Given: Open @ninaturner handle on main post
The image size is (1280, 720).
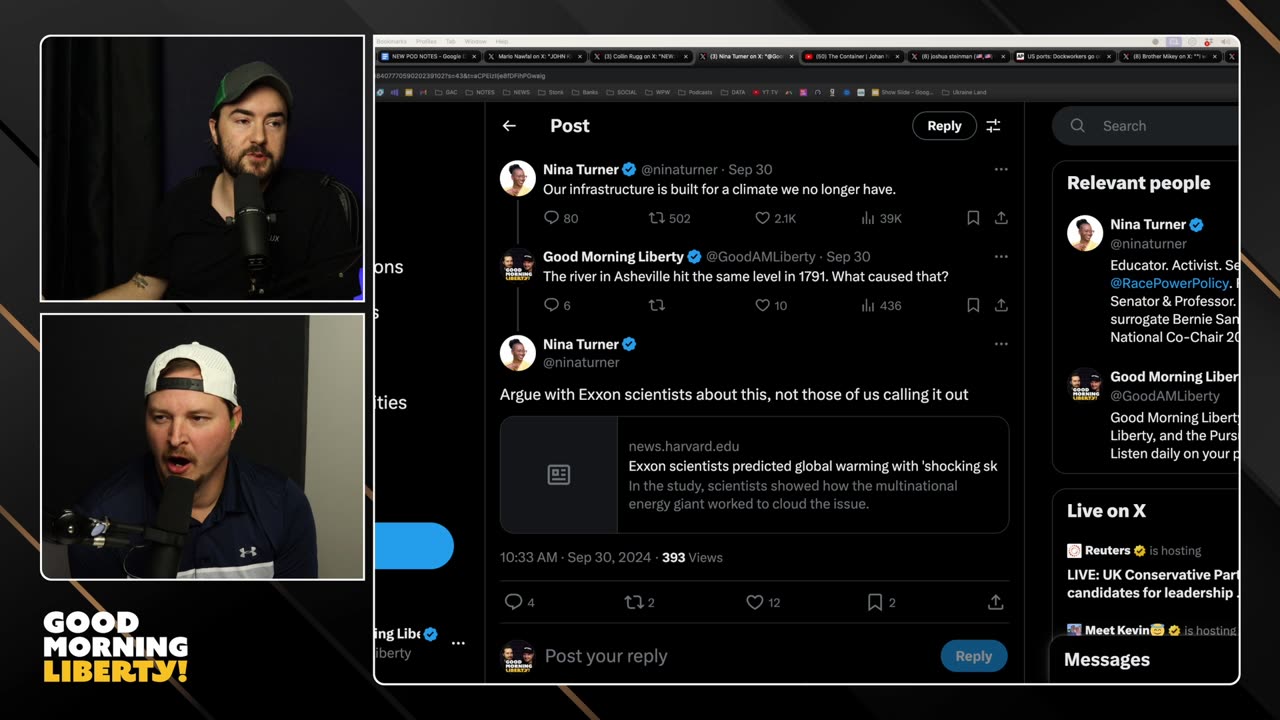Looking at the screenshot, I should coord(581,362).
